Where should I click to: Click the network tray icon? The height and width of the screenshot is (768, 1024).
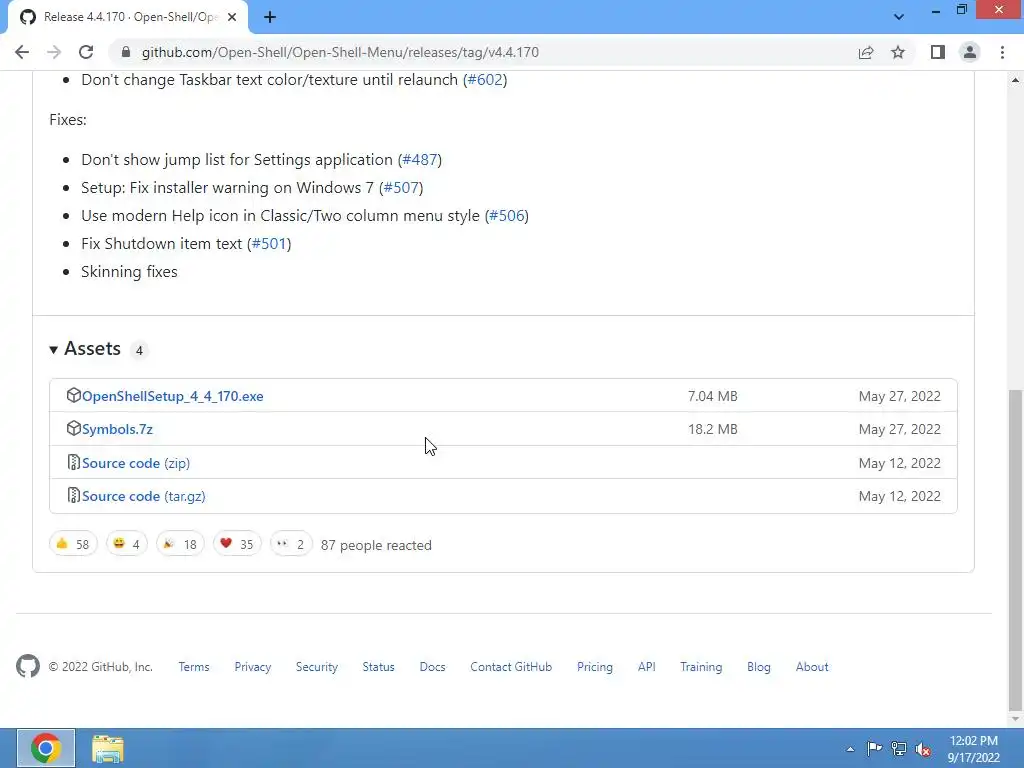point(899,748)
